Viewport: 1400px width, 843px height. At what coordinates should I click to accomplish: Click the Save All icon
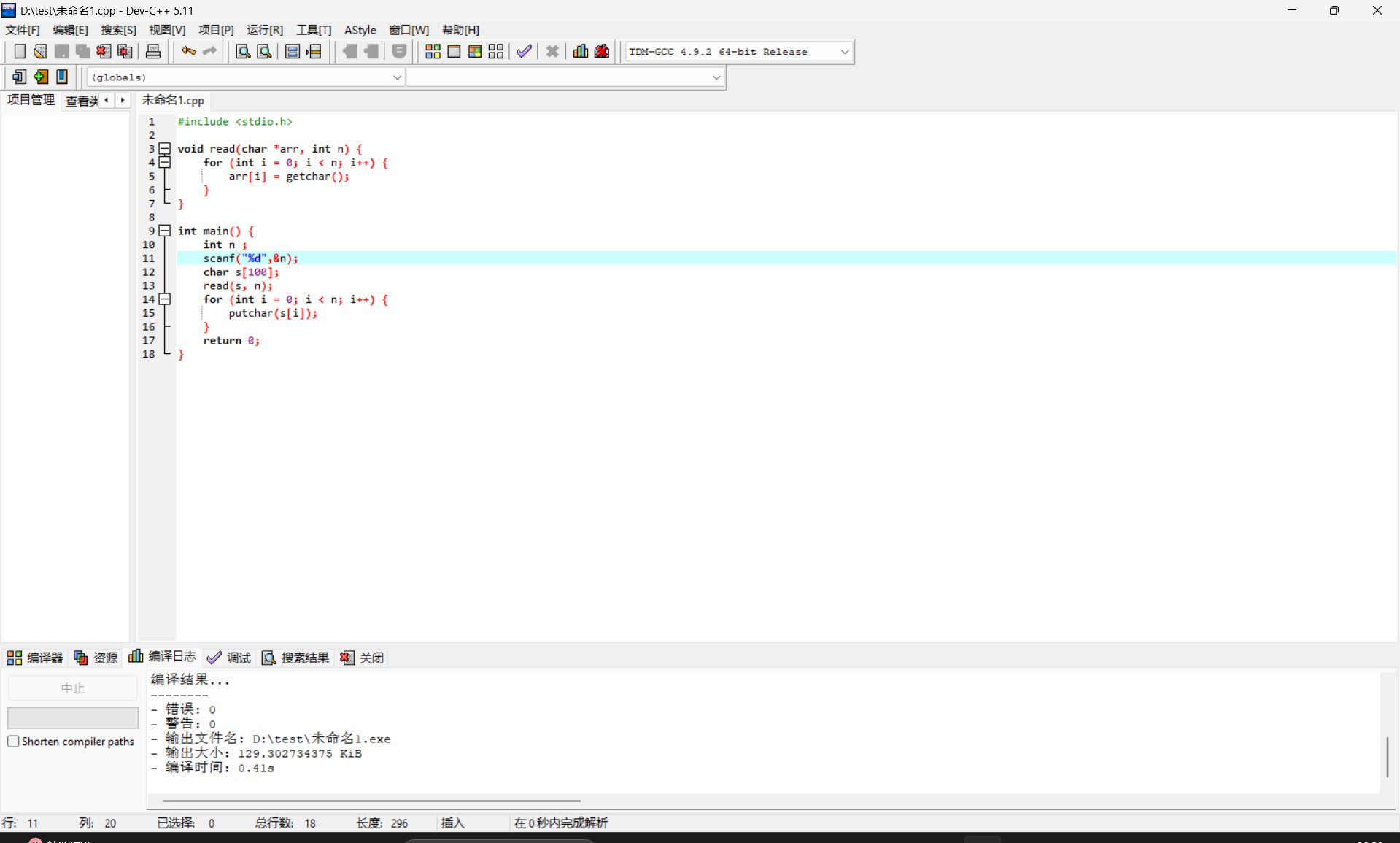pos(82,51)
